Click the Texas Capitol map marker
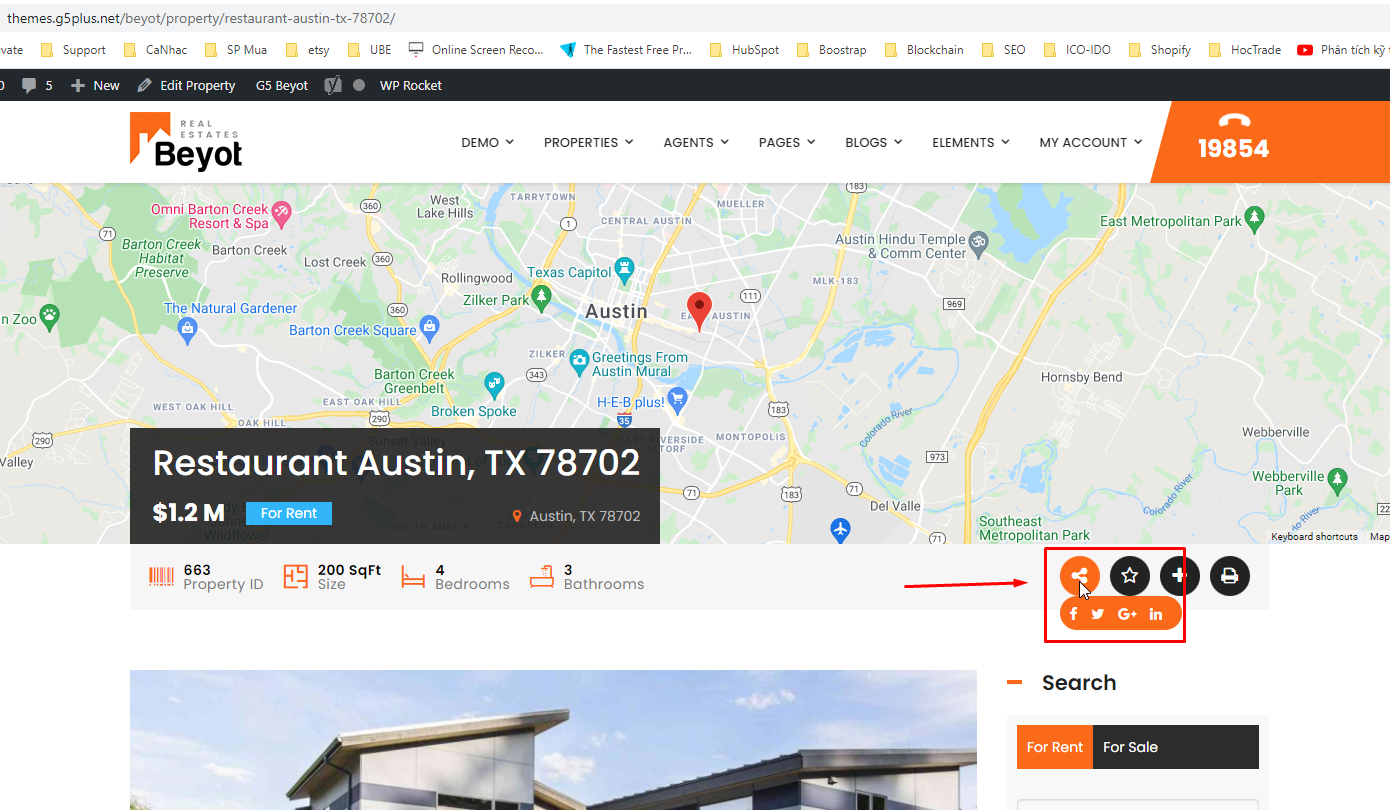This screenshot has width=1390, height=810. click(x=625, y=268)
